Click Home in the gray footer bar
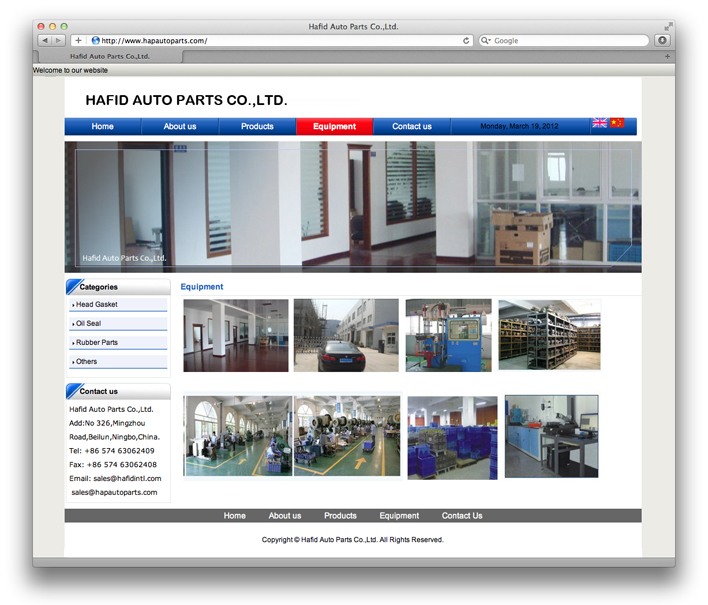The image size is (708, 605). pyautogui.click(x=235, y=516)
